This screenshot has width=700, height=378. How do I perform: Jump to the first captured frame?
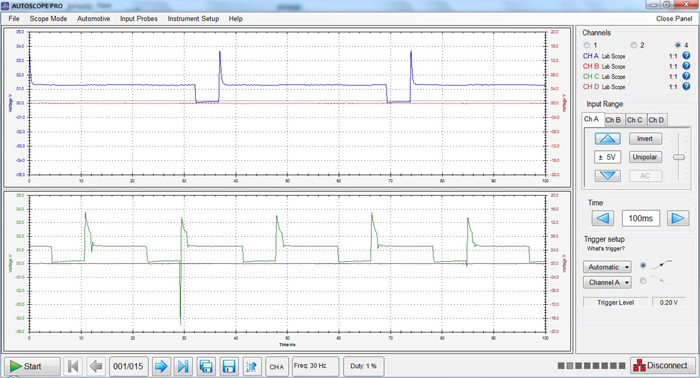tap(73, 366)
